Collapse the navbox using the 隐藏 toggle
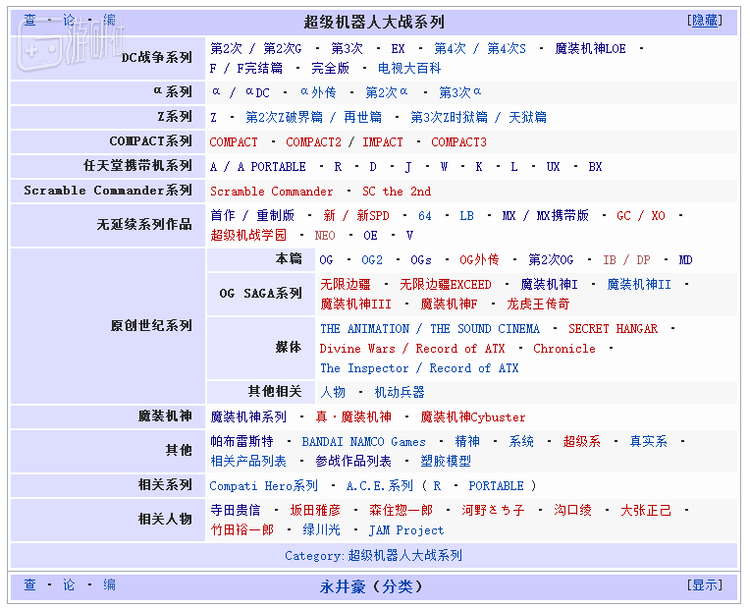The height and width of the screenshot is (610, 750). pos(704,21)
